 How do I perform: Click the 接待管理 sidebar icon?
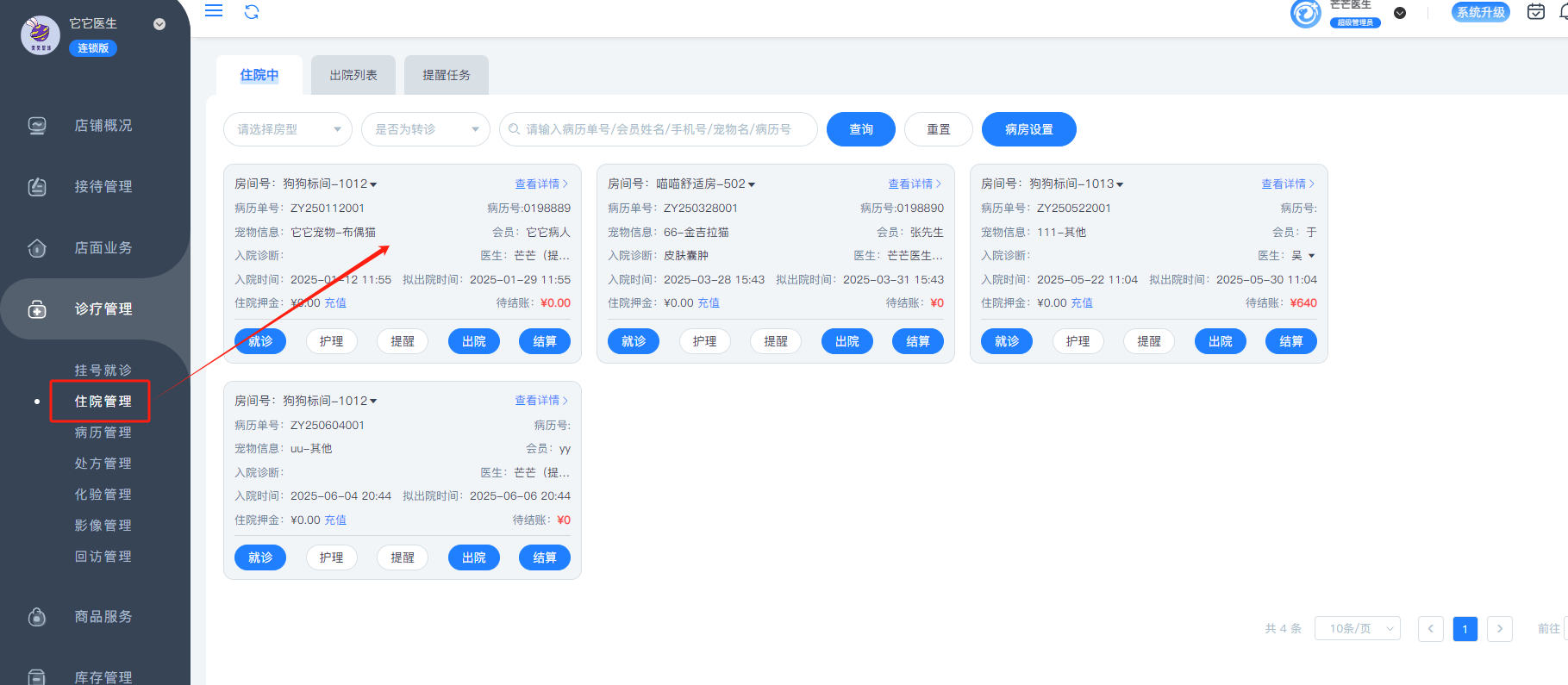point(37,187)
